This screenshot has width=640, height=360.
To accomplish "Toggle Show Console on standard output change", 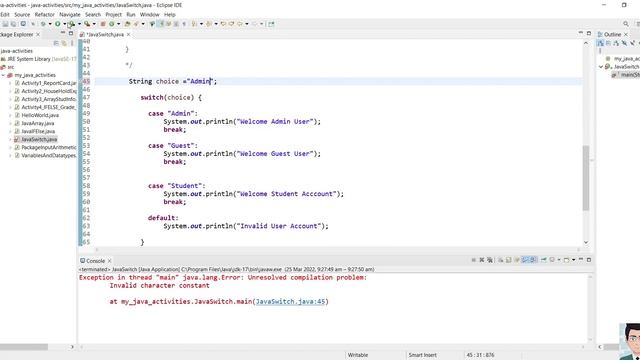I will pos(525,260).
